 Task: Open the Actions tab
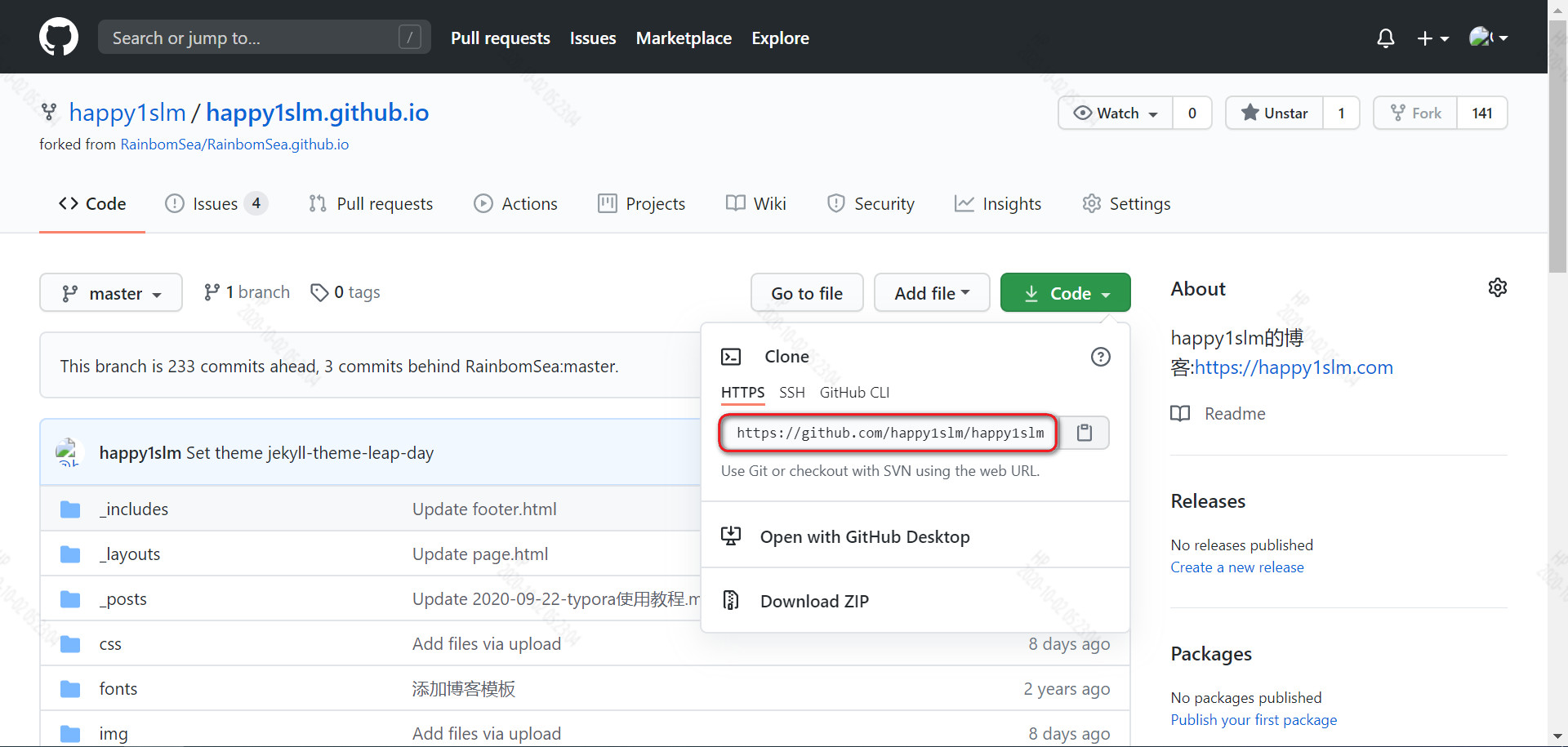pyautogui.click(x=515, y=203)
